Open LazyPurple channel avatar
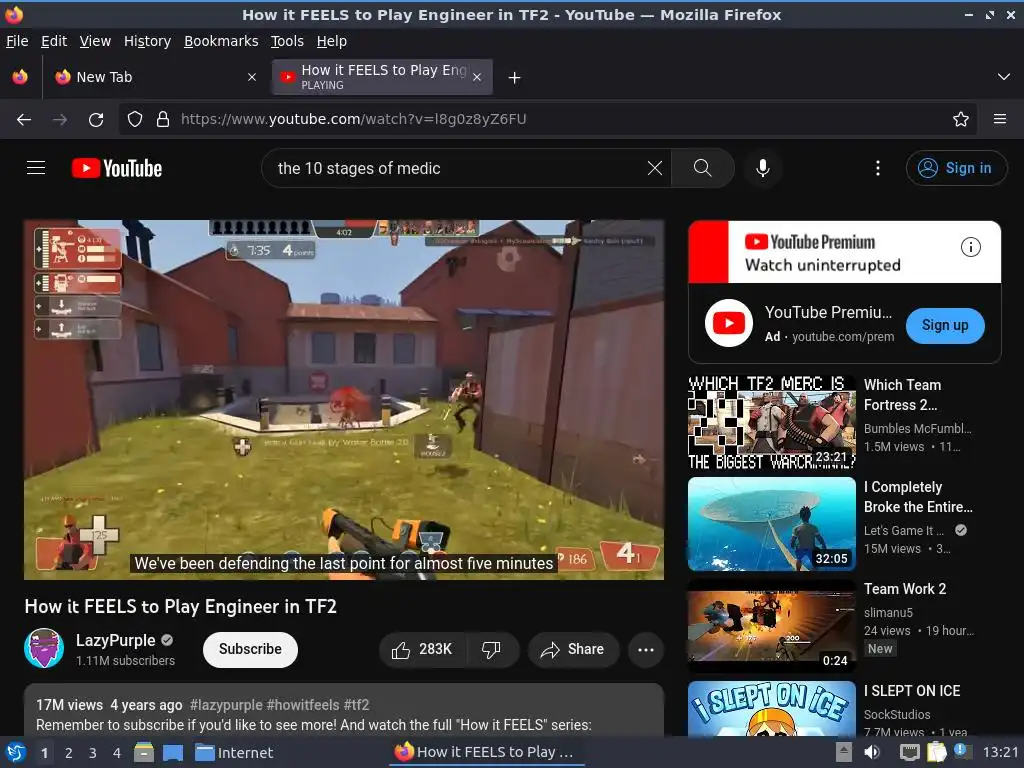 click(x=44, y=648)
